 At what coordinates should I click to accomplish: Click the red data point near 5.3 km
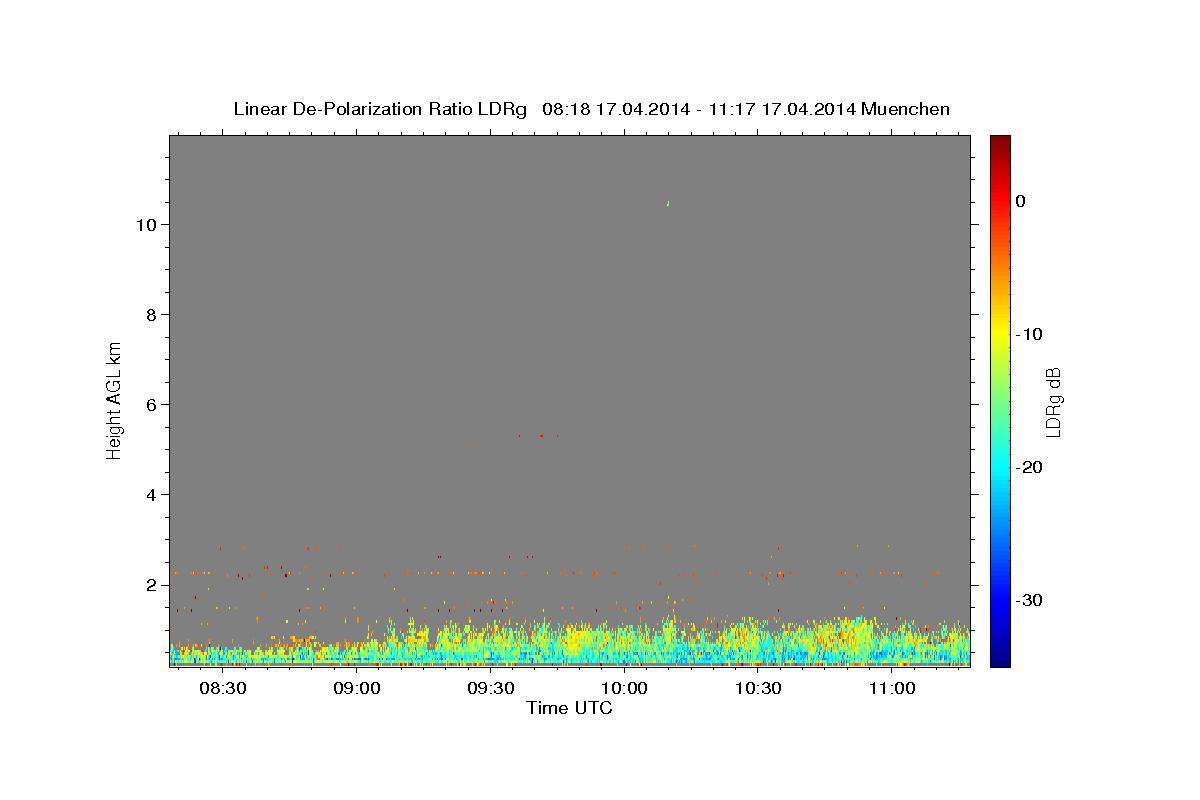(x=541, y=436)
